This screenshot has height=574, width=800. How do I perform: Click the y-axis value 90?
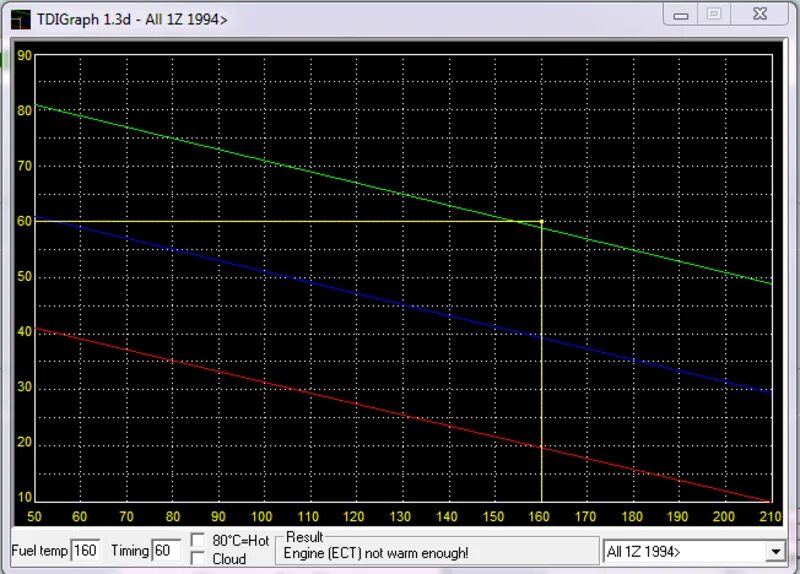pyautogui.click(x=24, y=55)
